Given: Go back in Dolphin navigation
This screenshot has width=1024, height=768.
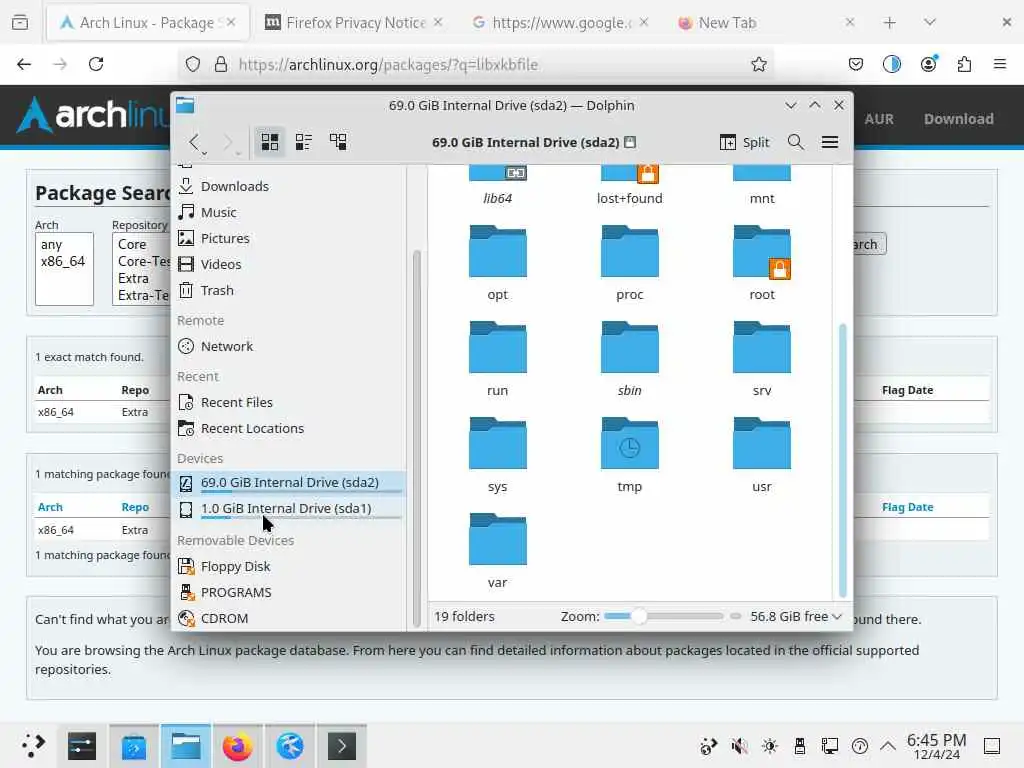Looking at the screenshot, I should 194,142.
